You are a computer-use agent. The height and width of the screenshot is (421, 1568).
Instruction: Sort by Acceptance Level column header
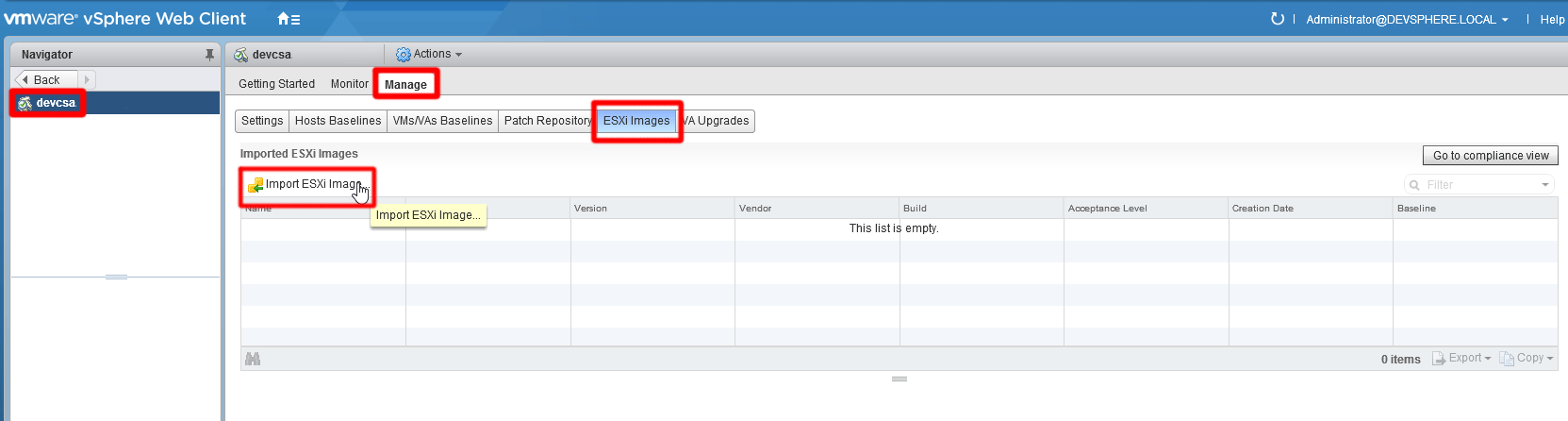1147,209
